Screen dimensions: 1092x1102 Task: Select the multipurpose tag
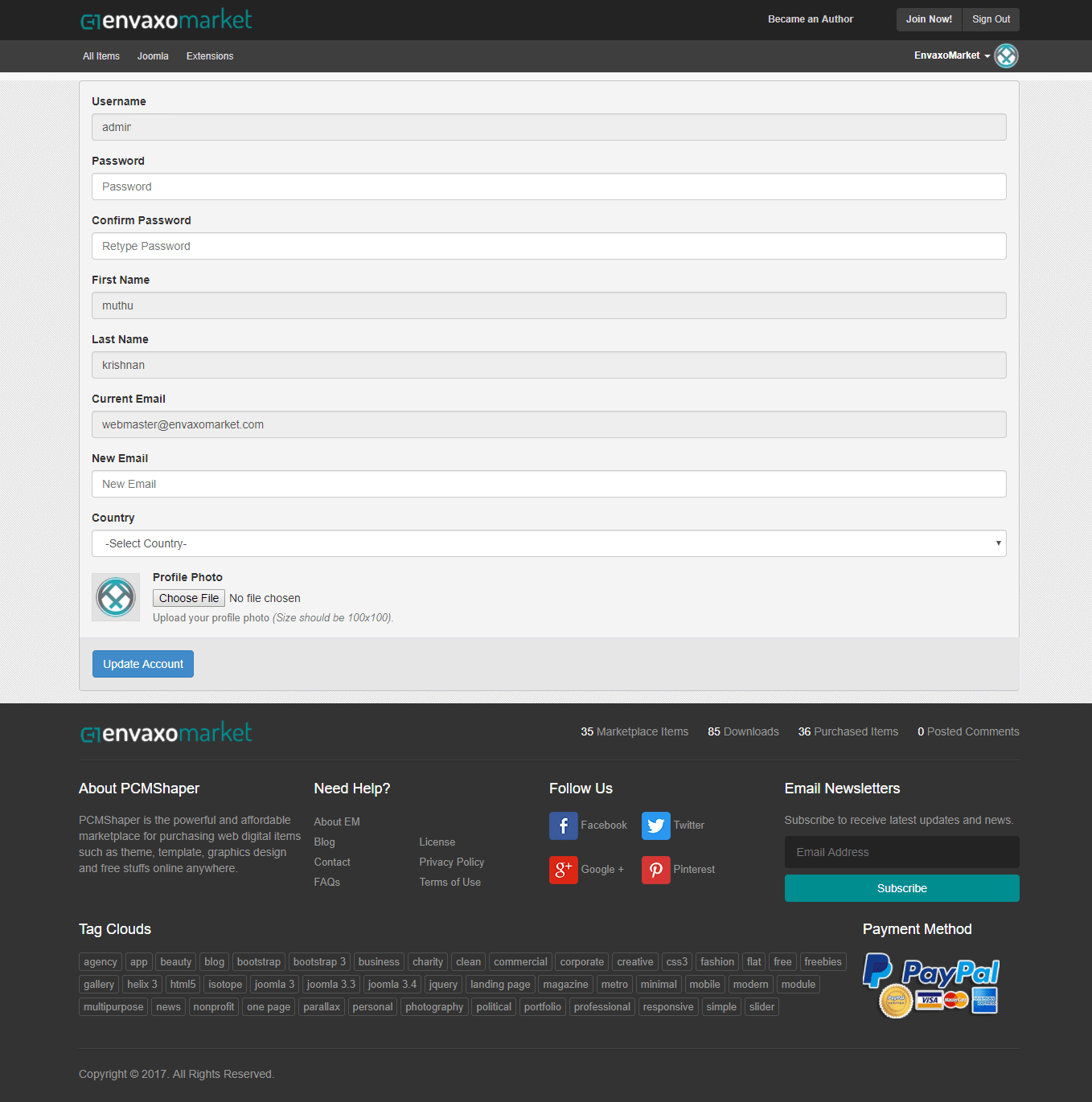coord(113,1007)
